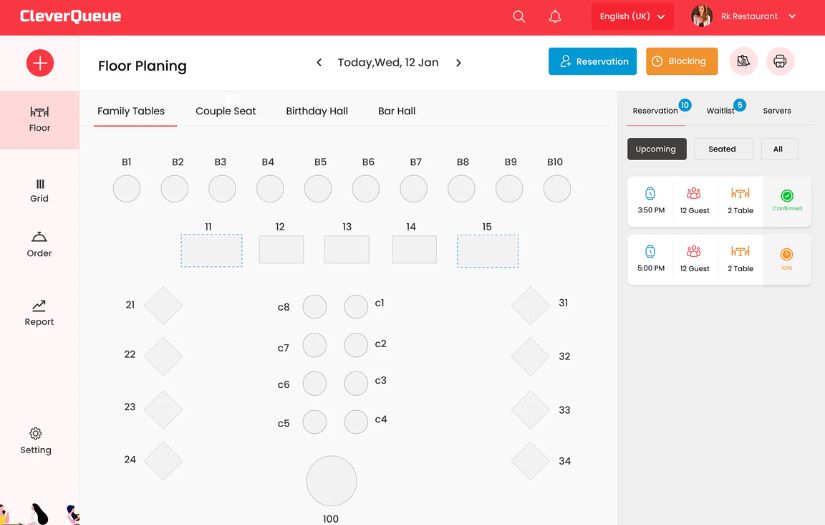Image resolution: width=825 pixels, height=525 pixels.
Task: Click the map layout icon button
Action: click(743, 62)
